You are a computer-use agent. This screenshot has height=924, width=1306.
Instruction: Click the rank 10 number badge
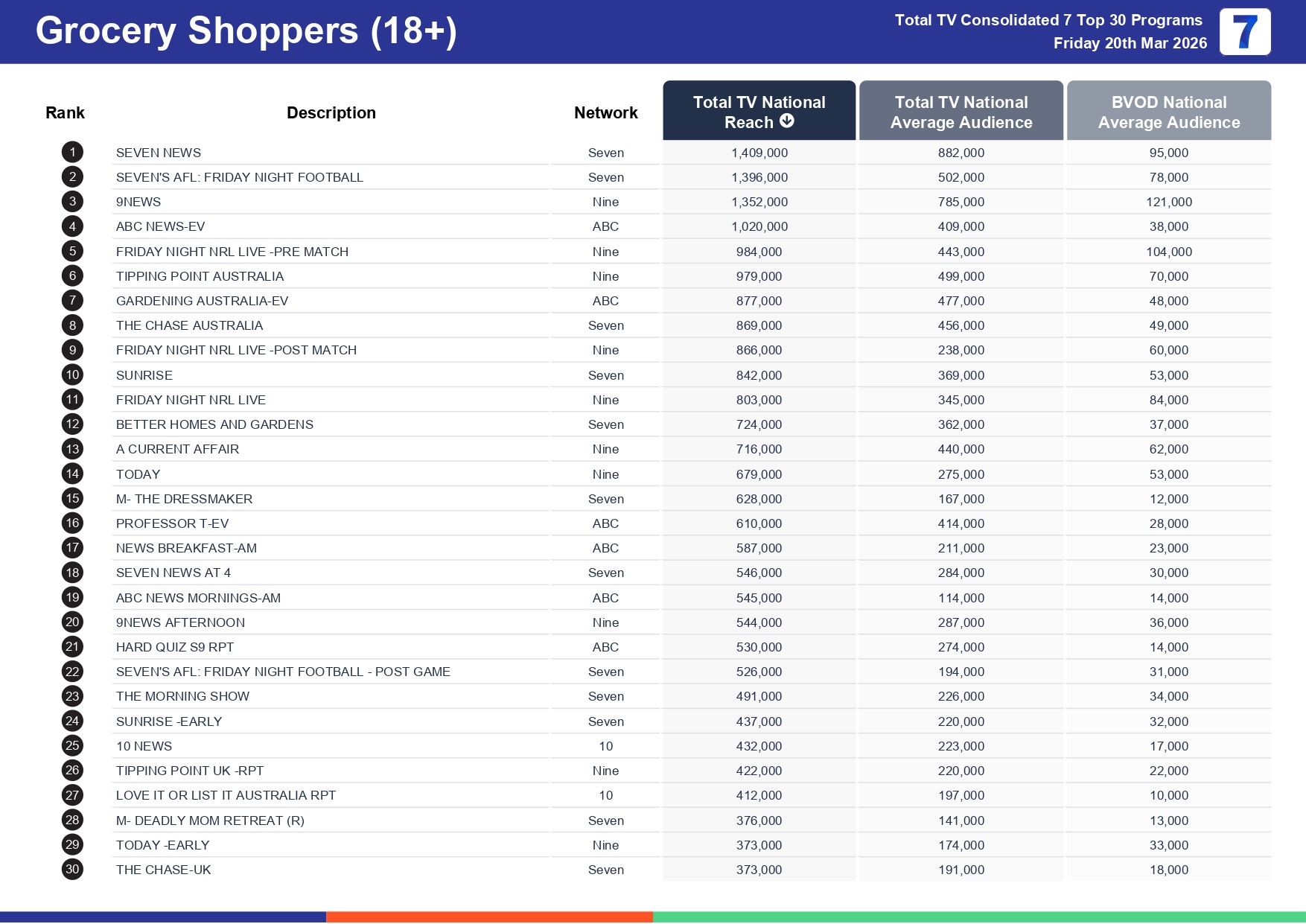72,375
